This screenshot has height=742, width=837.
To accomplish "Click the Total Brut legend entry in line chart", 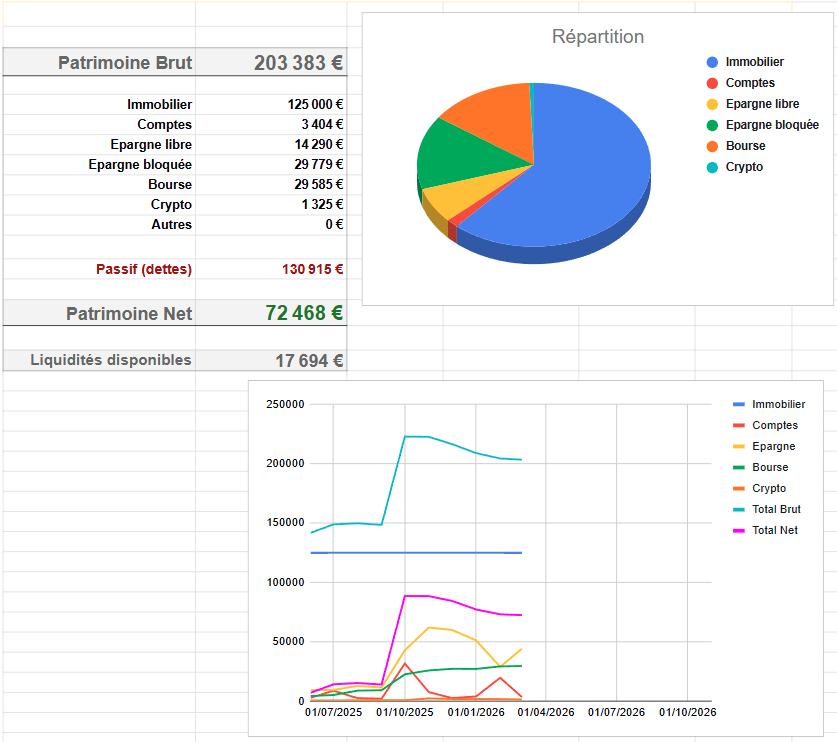I will click(x=775, y=509).
